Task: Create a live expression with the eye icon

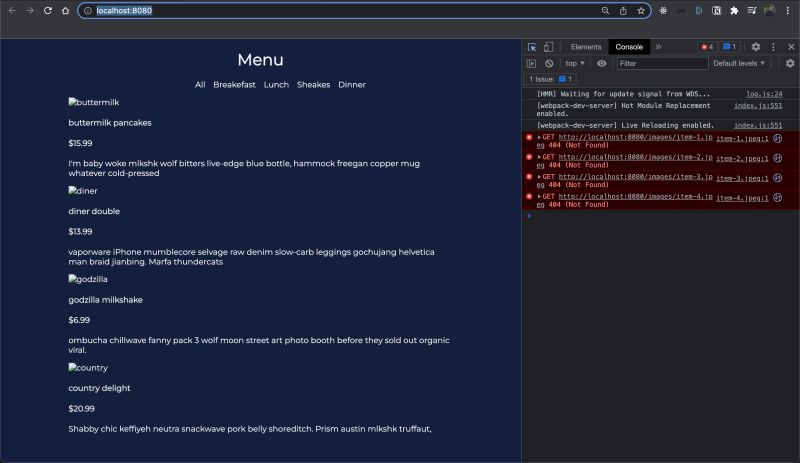Action: (x=602, y=63)
